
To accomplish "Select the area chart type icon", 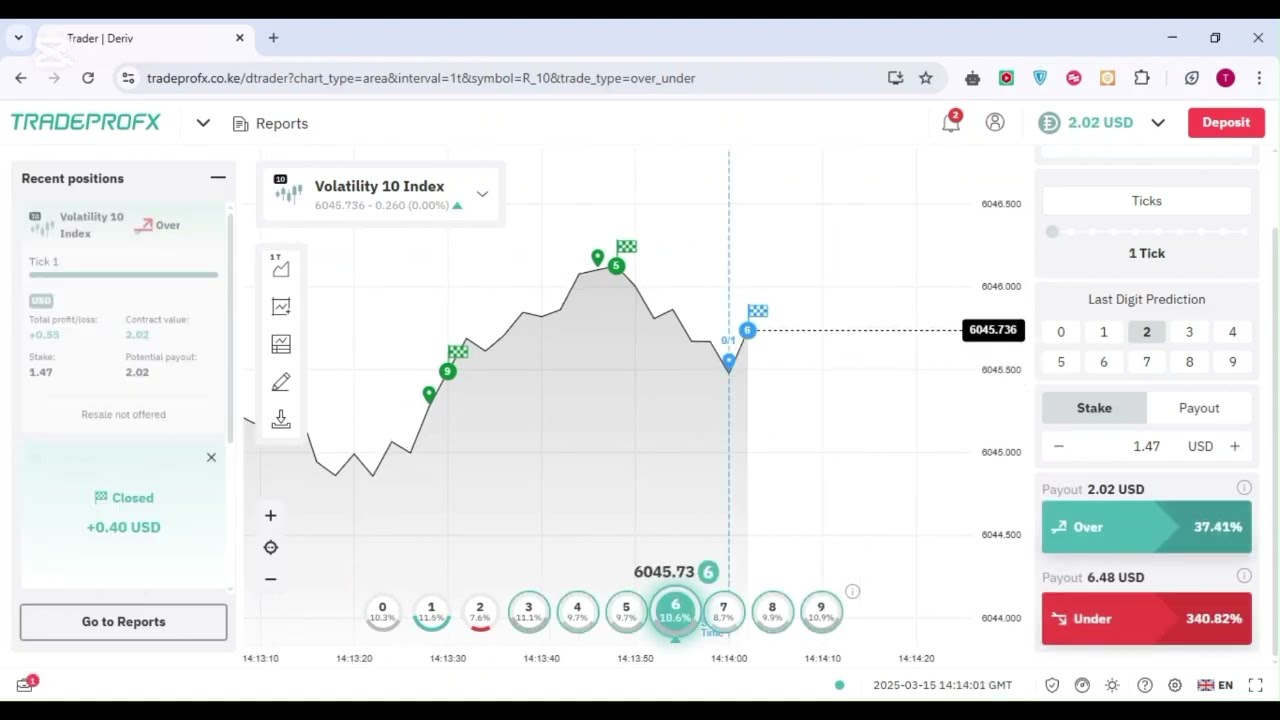I will [281, 267].
